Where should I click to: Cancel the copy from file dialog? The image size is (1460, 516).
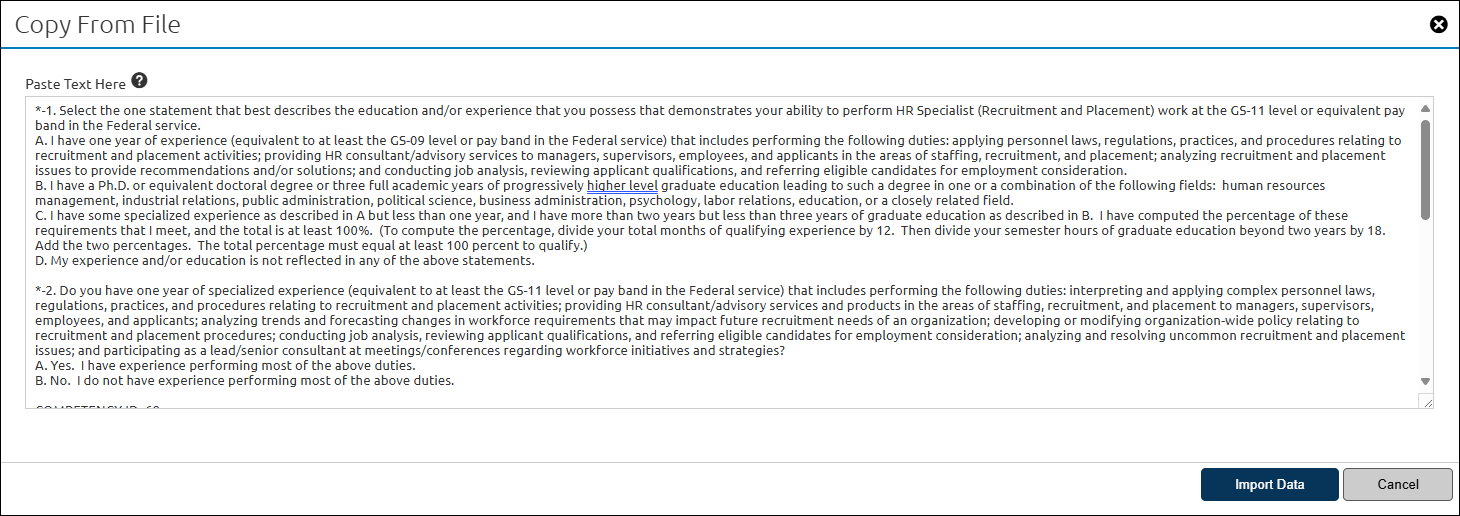click(1397, 484)
